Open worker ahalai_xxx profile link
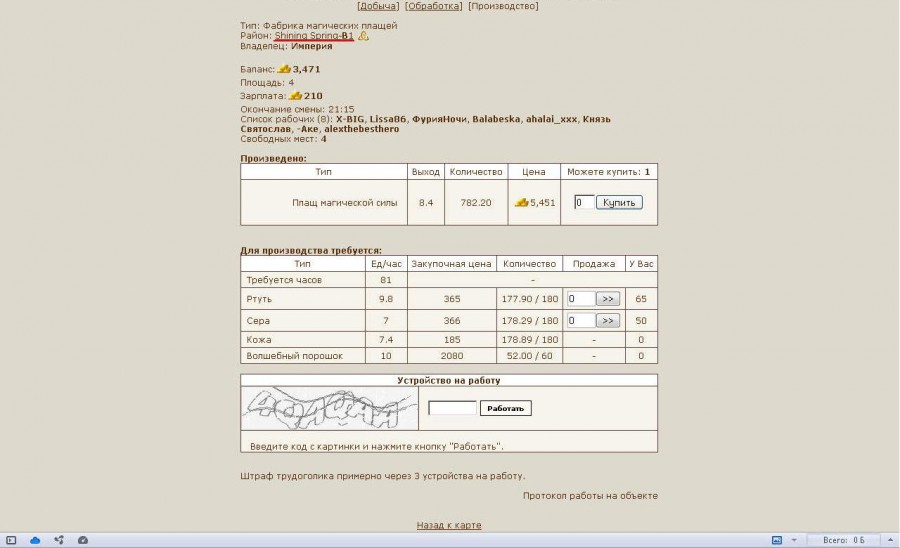900x548 pixels. (x=552, y=119)
